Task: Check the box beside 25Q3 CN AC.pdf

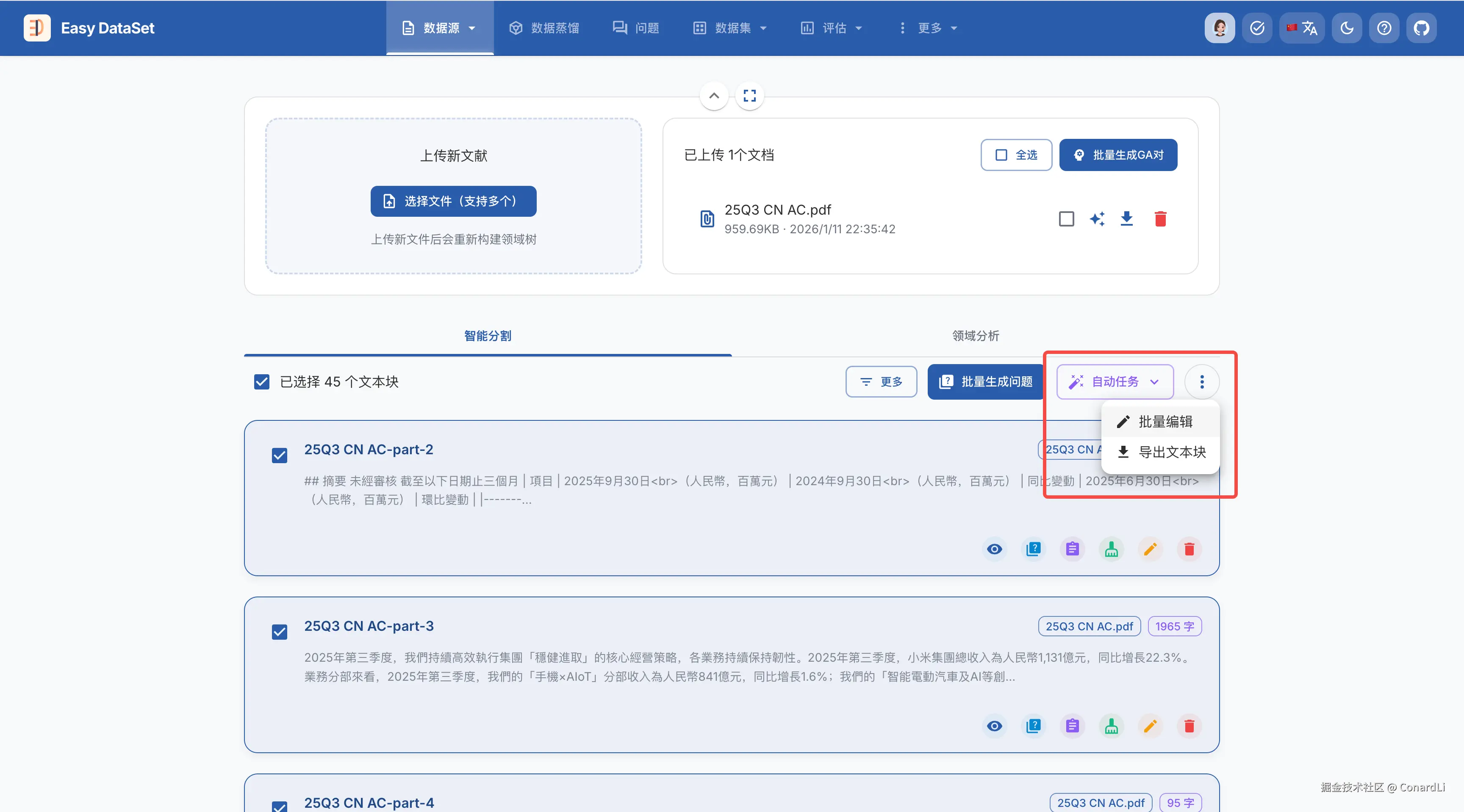Action: click(1066, 218)
